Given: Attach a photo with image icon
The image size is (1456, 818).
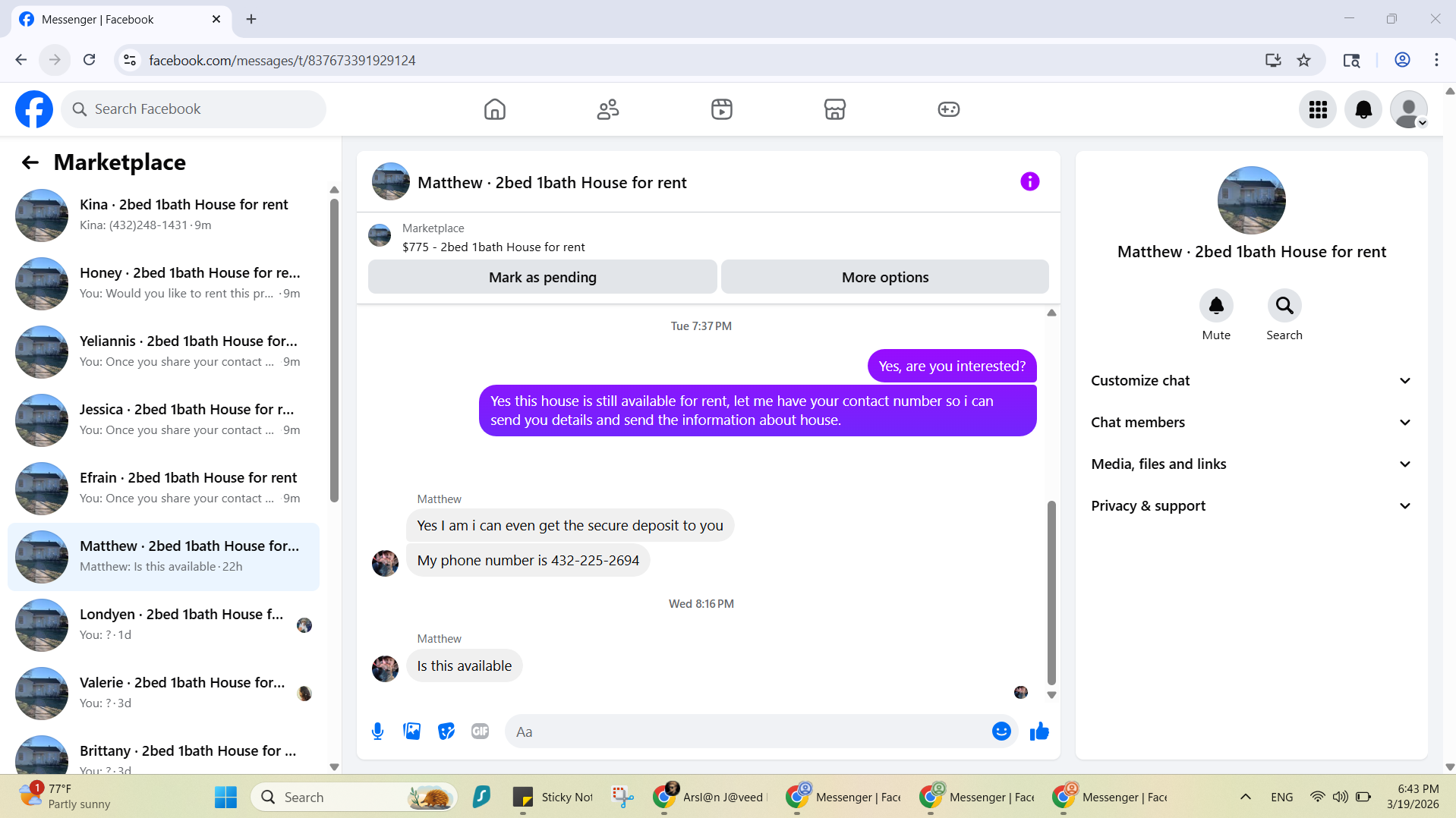Looking at the screenshot, I should pyautogui.click(x=411, y=731).
